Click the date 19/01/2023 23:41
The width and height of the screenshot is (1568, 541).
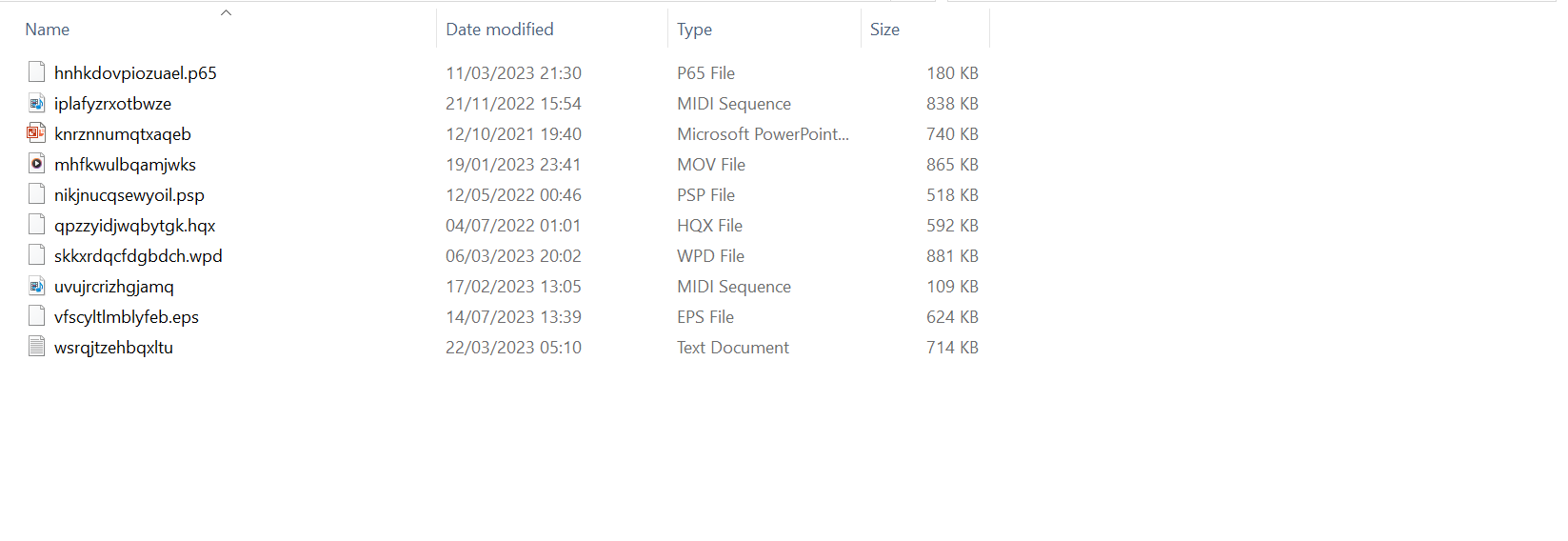(513, 165)
